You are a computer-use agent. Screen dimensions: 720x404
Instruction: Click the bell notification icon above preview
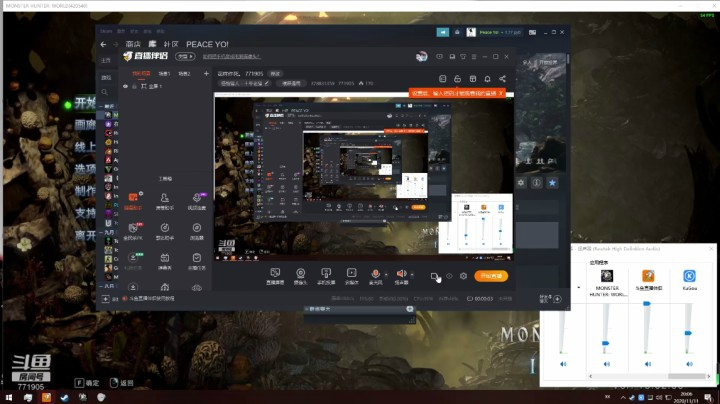click(x=487, y=79)
